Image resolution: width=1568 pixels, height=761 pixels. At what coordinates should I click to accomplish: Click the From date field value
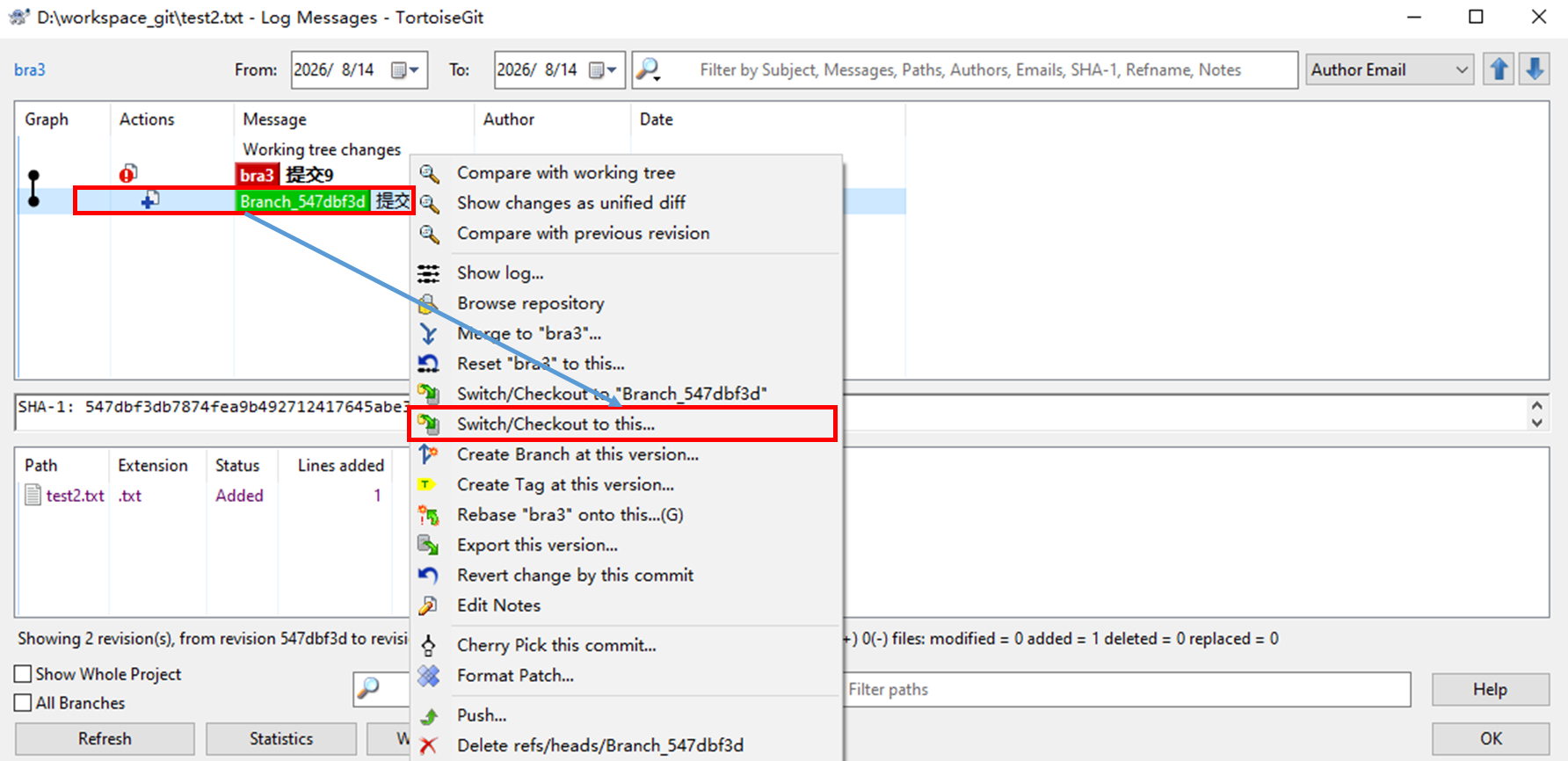pos(334,70)
